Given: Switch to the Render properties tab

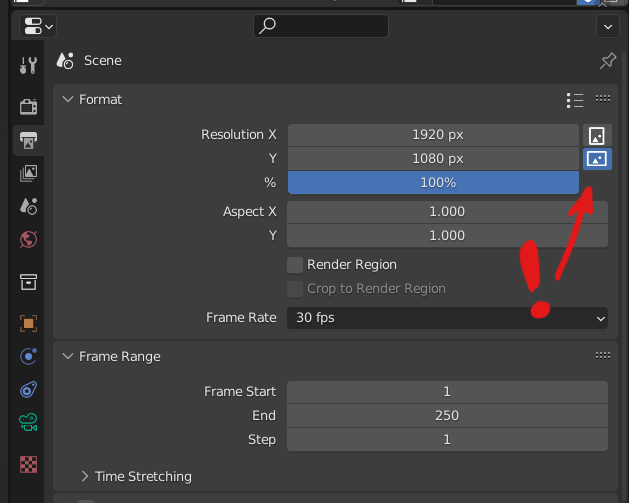Looking at the screenshot, I should click(x=28, y=106).
